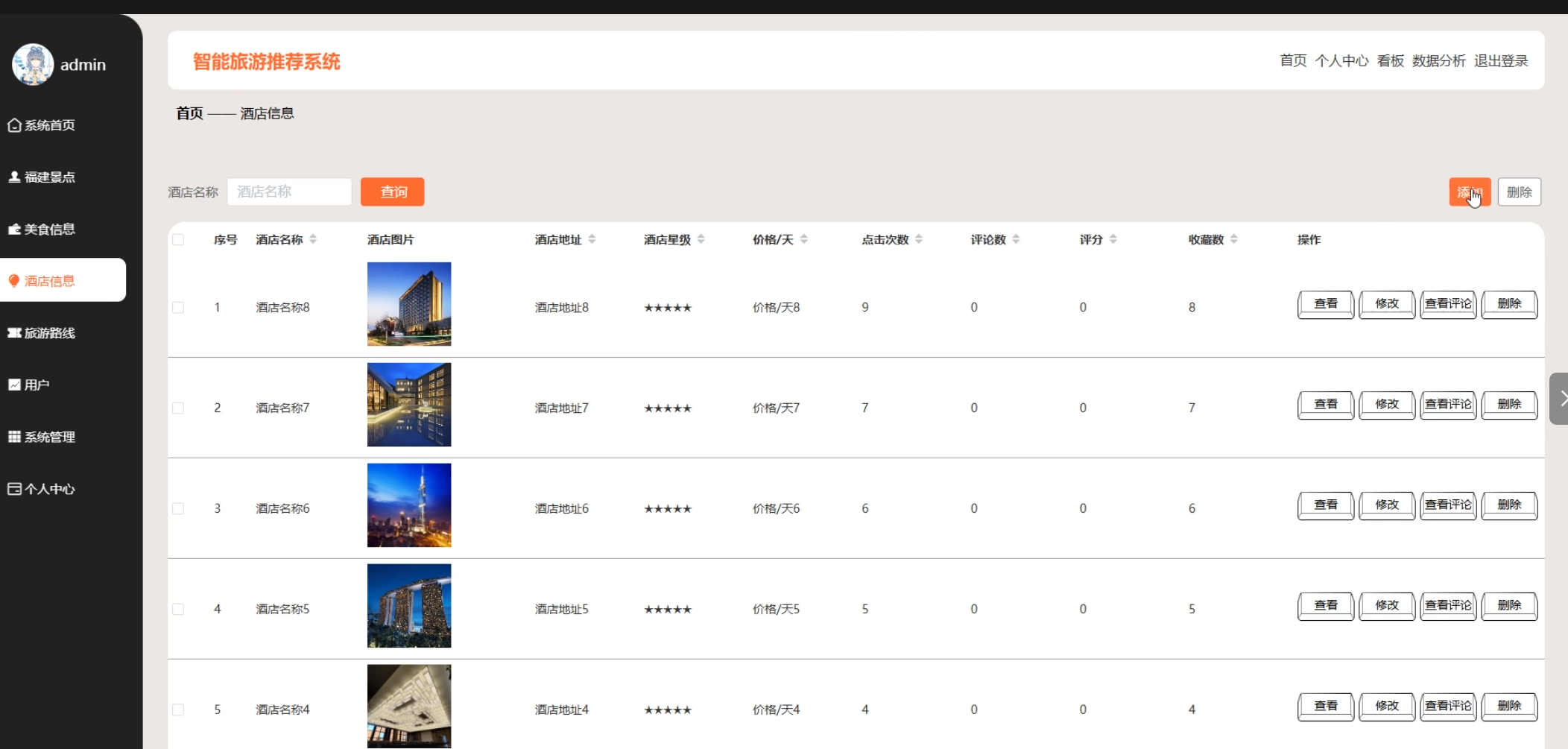
Task: Expand the right-edge side panel arrow
Action: tap(1559, 399)
